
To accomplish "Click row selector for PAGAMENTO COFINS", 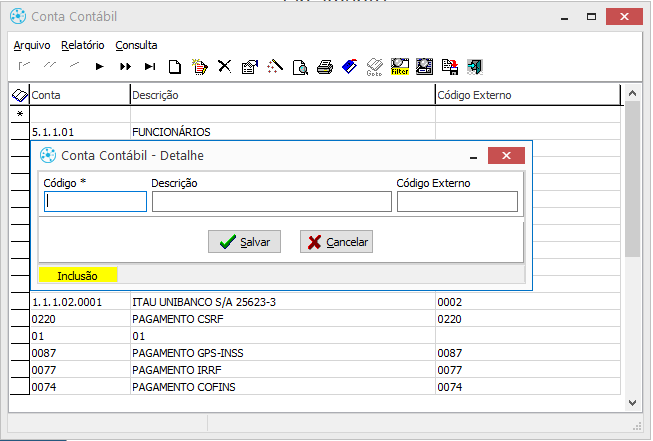I will (x=20, y=387).
